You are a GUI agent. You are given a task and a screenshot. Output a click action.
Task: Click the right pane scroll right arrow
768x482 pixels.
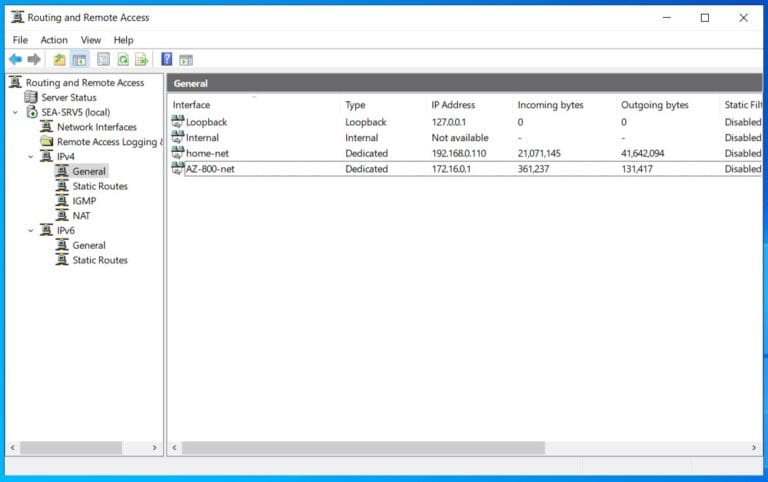pyautogui.click(x=754, y=447)
